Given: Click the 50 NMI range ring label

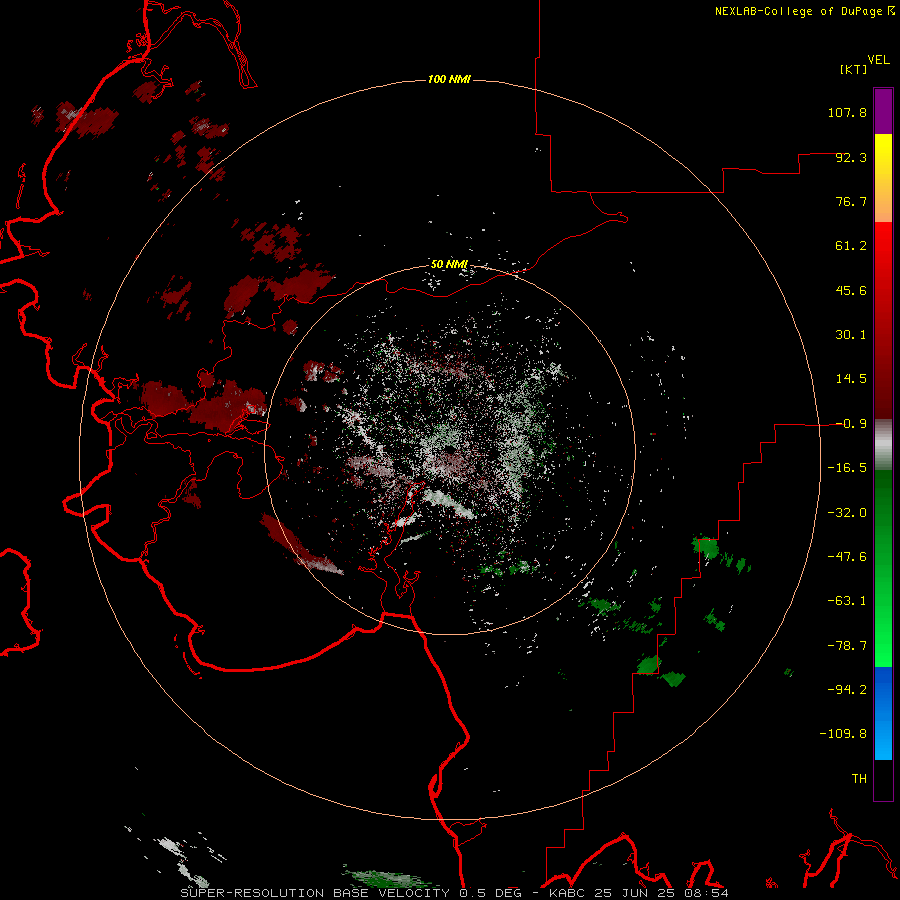Looking at the screenshot, I should click(449, 264).
